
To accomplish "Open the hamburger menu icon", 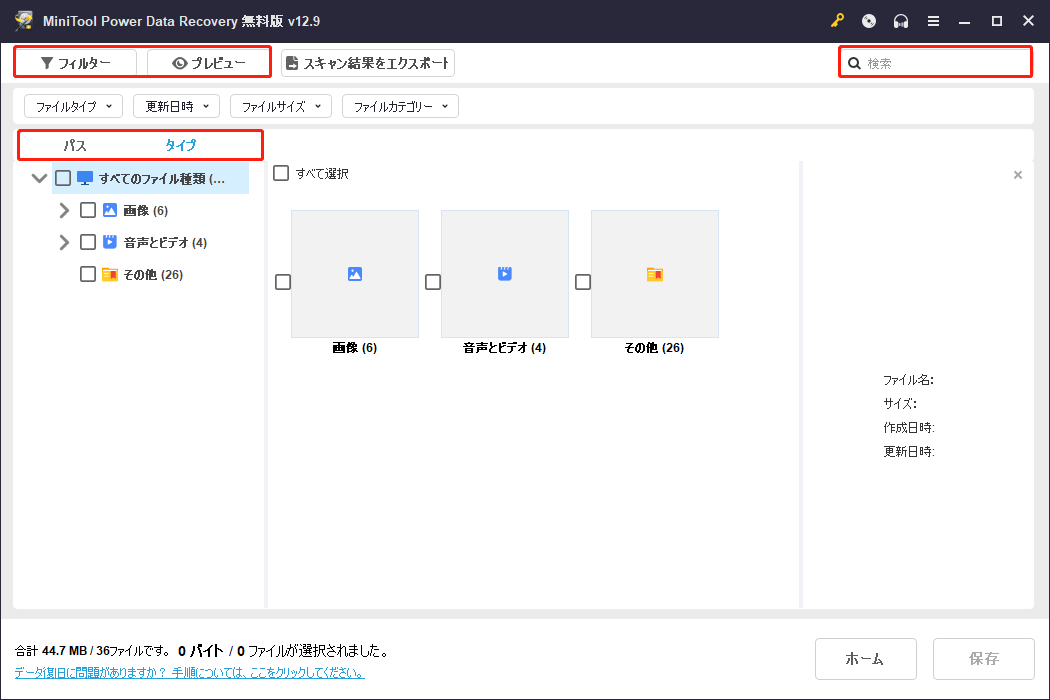I will 933,21.
